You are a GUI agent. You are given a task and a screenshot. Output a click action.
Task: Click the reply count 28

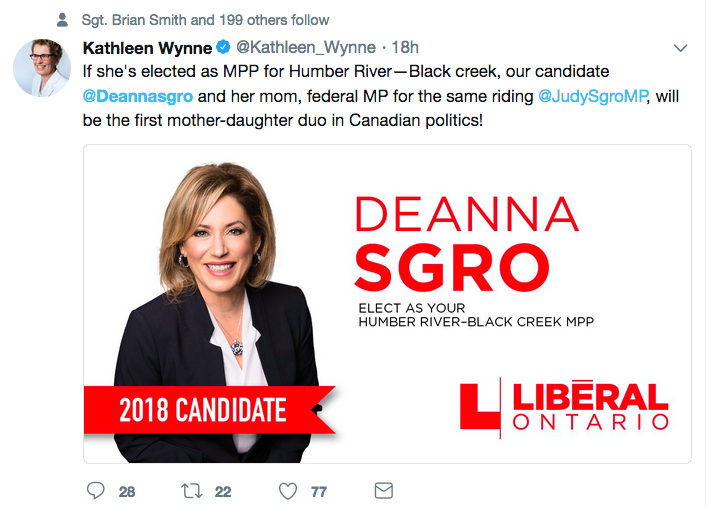pos(126,492)
